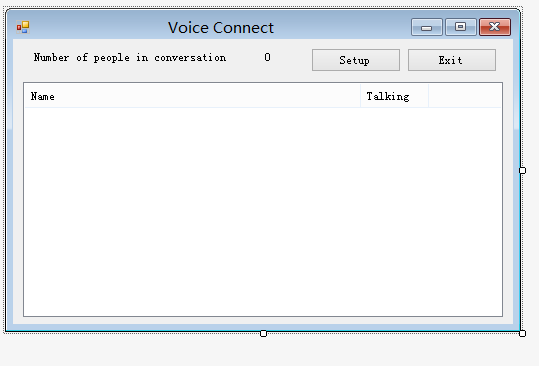539x366 pixels.
Task: Select the Name column header
Action: [192, 96]
